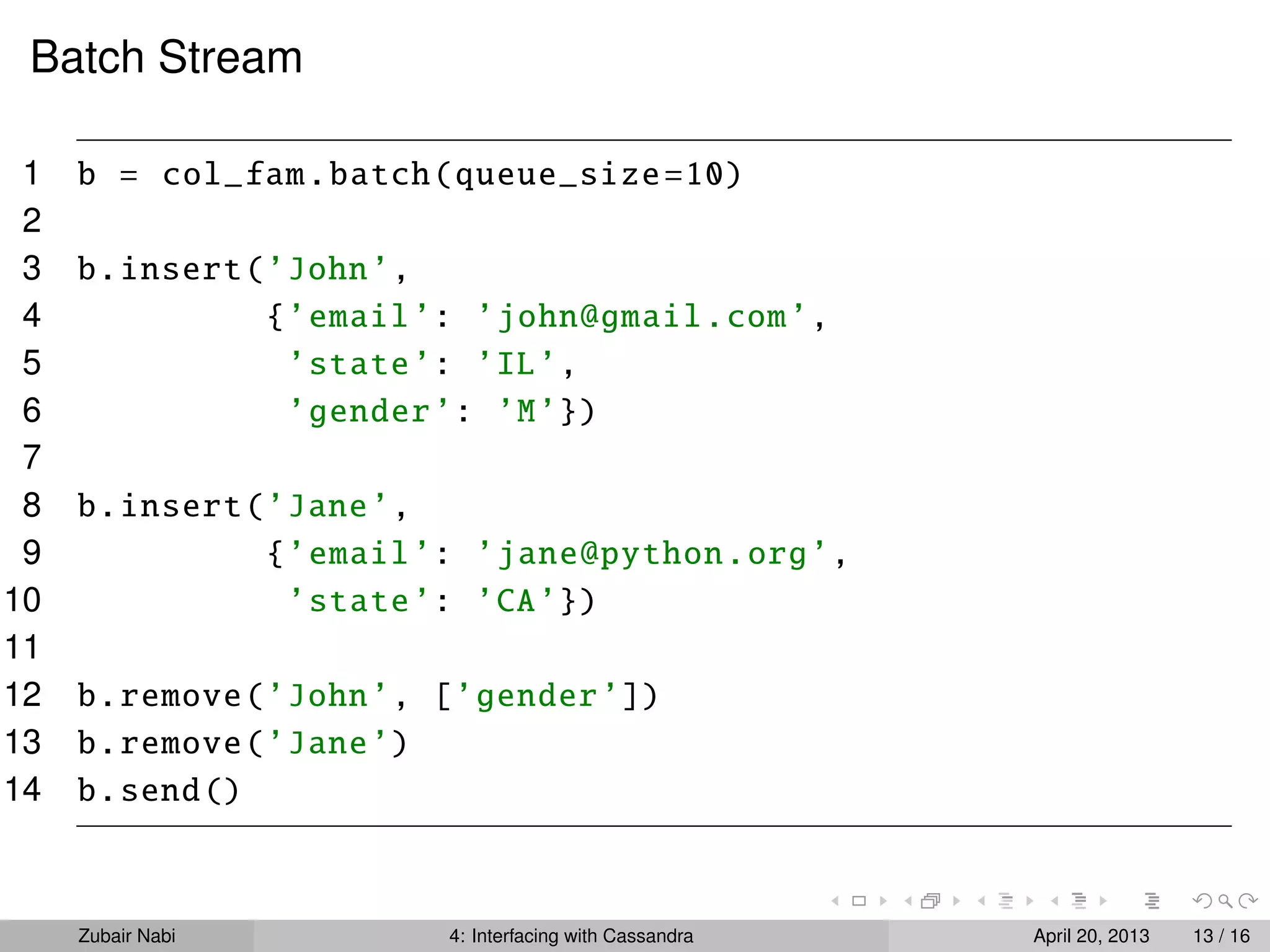Image resolution: width=1270 pixels, height=952 pixels.
Task: Click the date April 20, 2013
Action: pyautogui.click(x=1091, y=936)
